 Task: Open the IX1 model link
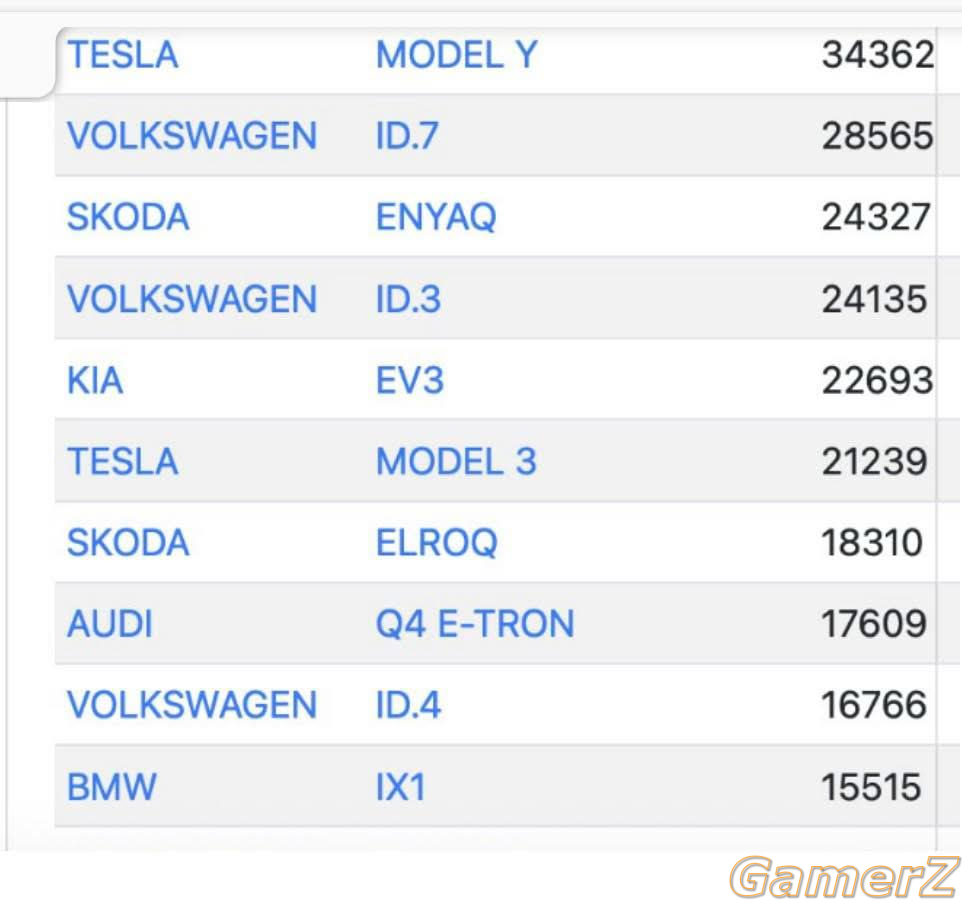click(x=400, y=787)
